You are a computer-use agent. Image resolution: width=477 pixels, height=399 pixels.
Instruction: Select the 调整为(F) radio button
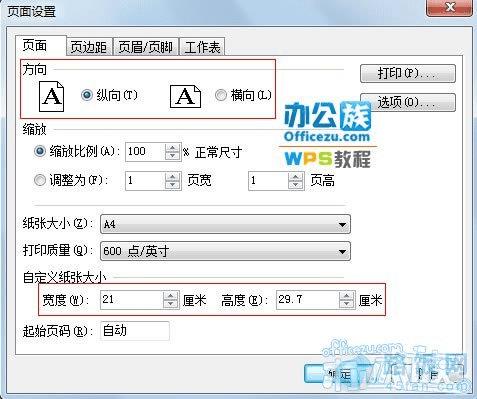pyautogui.click(x=40, y=180)
